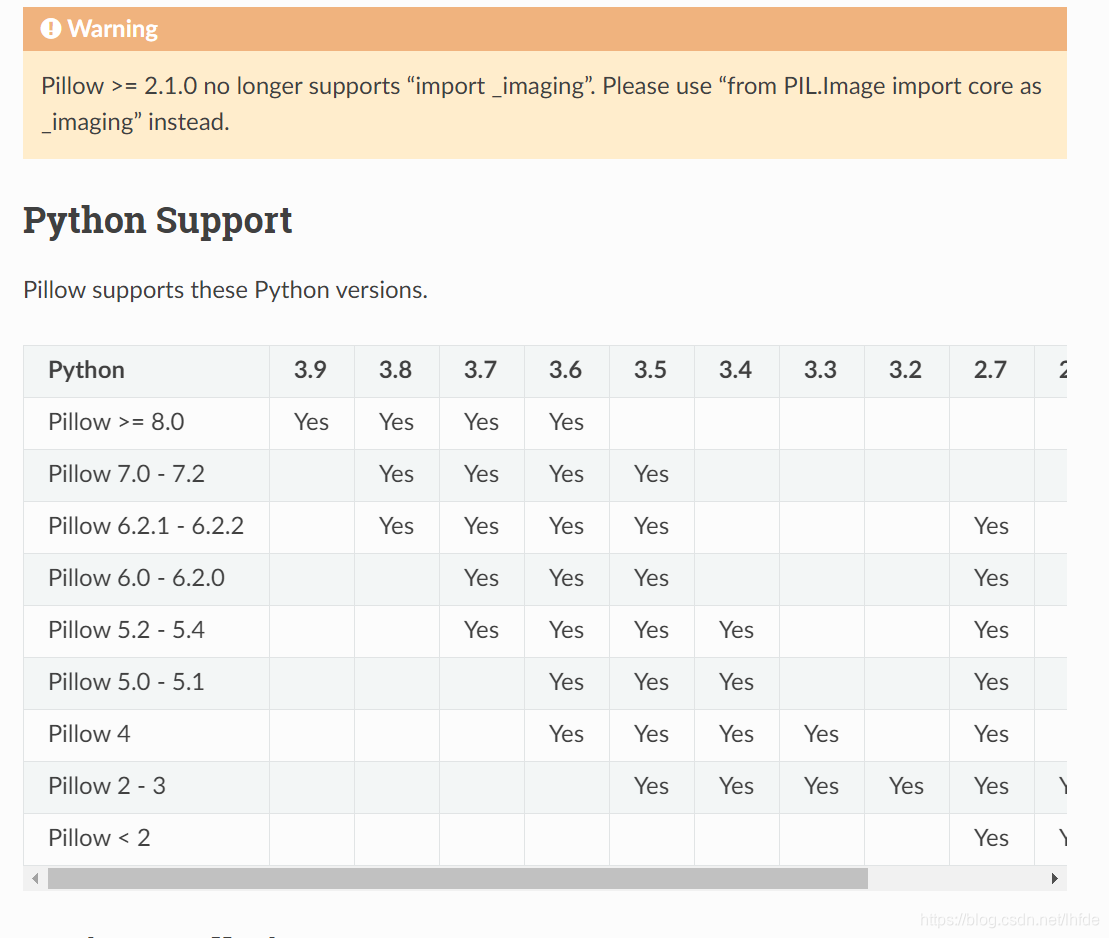Select the Pillow 7.0 - 7.2 row label
This screenshot has width=1109, height=938.
[127, 474]
